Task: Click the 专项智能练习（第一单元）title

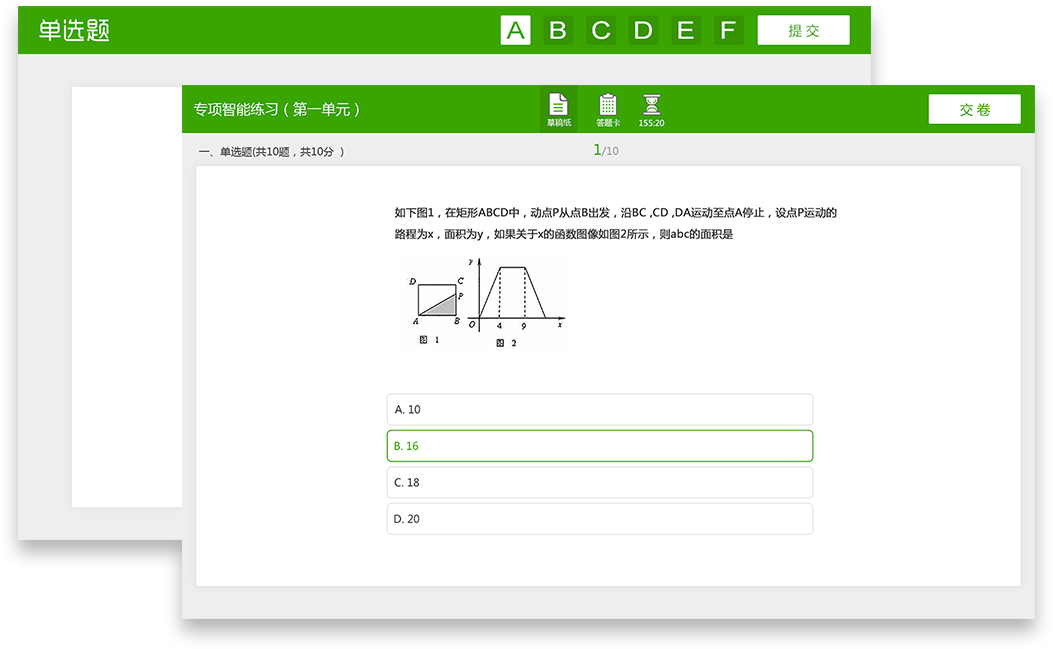Action: tap(277, 109)
